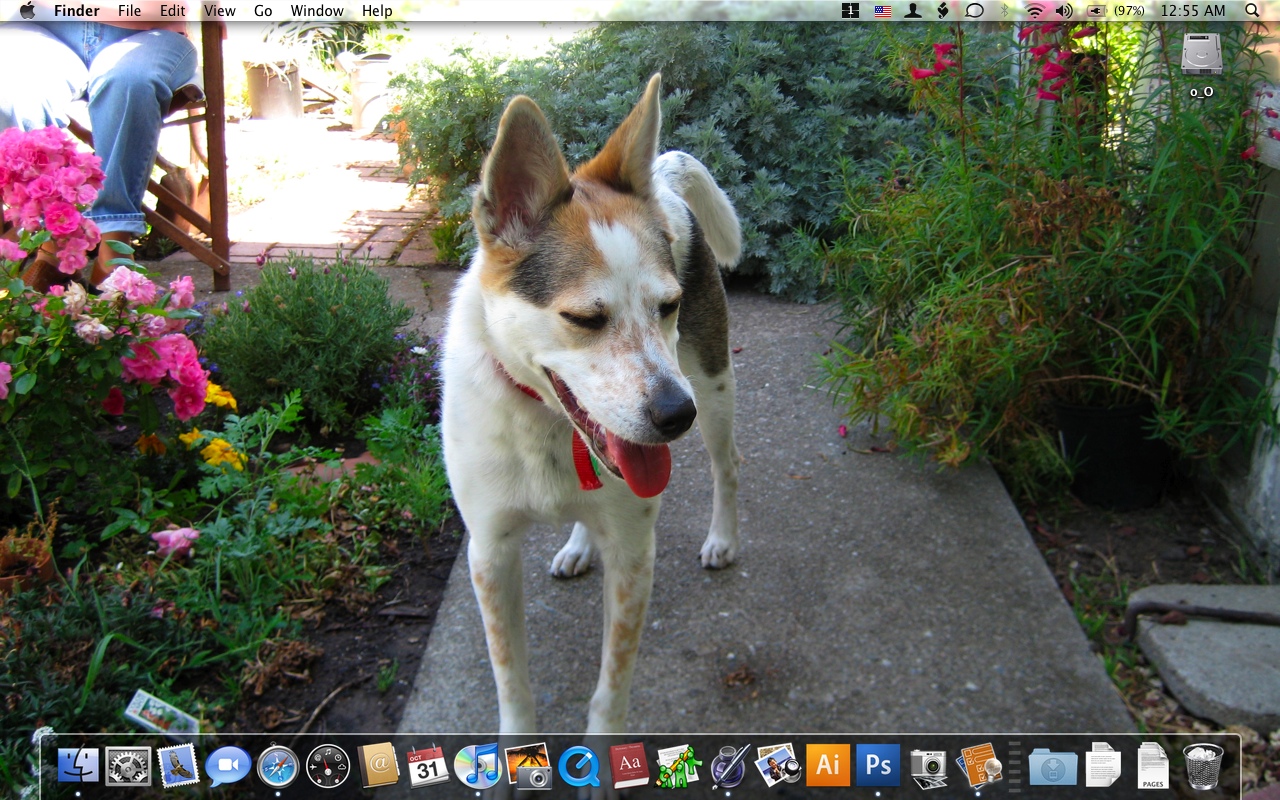Open iPhoto from the Dock
The width and height of the screenshot is (1280, 800).
(x=528, y=766)
